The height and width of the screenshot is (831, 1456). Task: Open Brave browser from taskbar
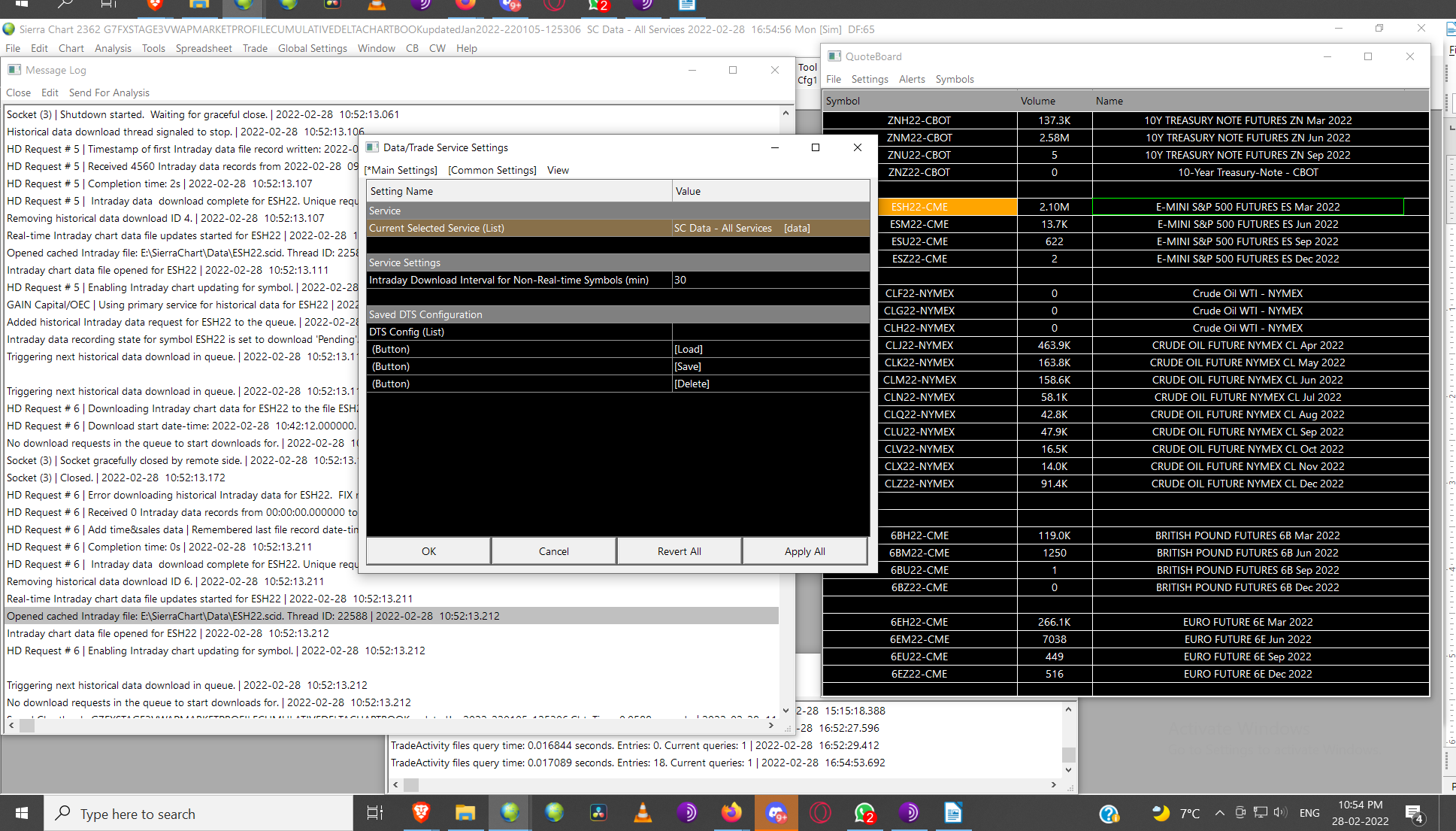pyautogui.click(x=421, y=813)
